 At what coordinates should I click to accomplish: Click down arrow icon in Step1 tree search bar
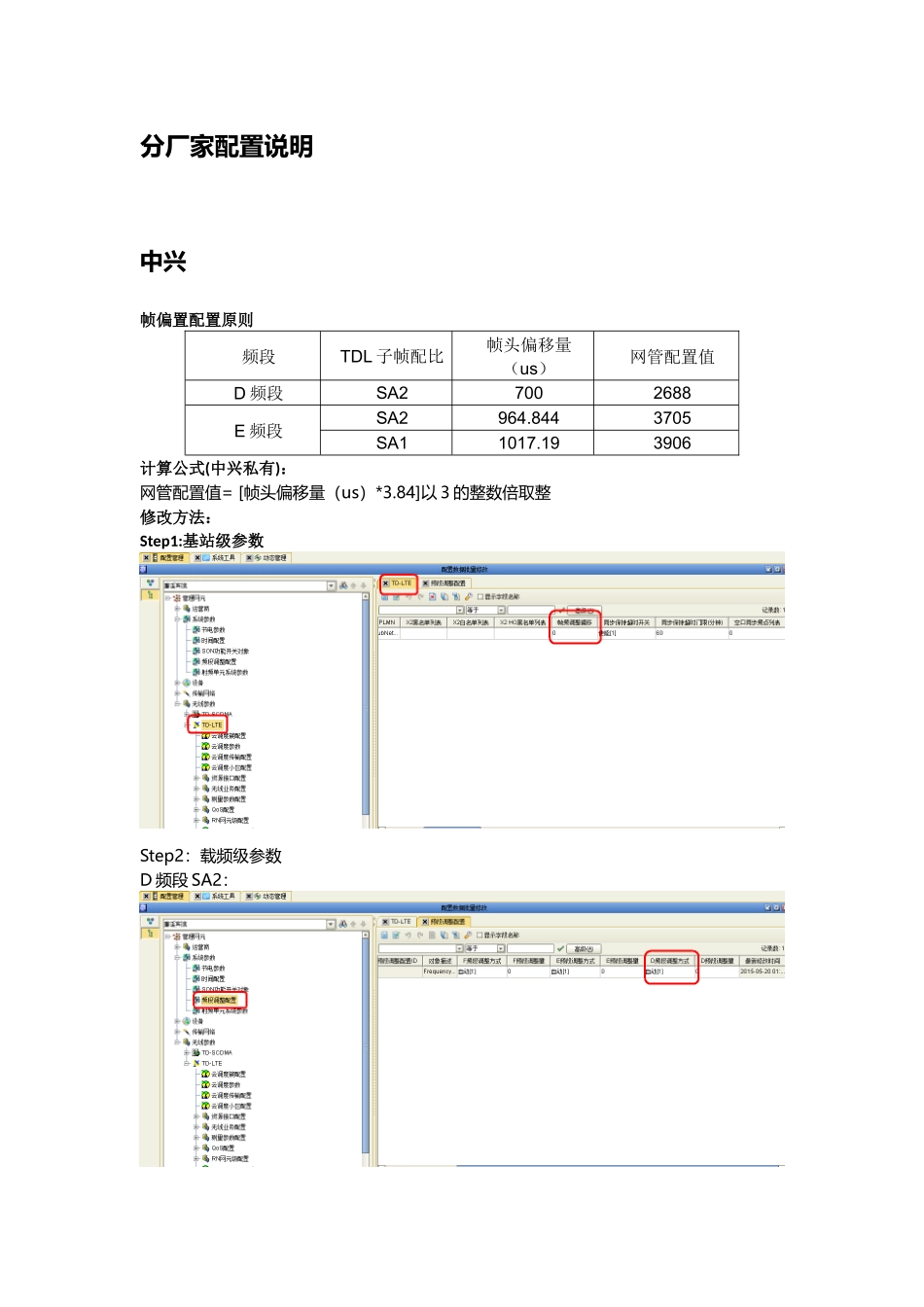coord(363,585)
